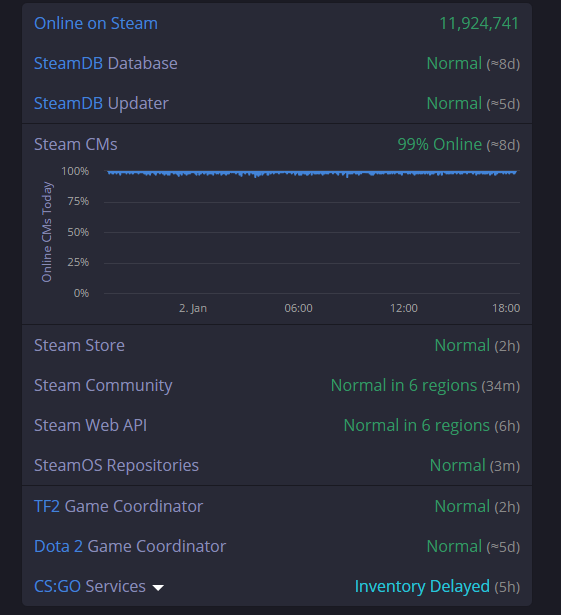The image size is (561, 615).
Task: Click the 'SteamOS Repositories' label
Action: (117, 466)
